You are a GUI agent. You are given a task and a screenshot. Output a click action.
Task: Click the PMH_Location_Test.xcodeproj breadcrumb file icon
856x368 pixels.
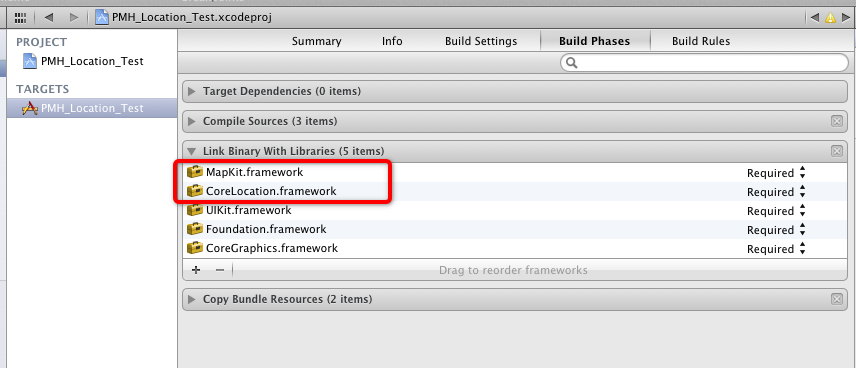[x=102, y=17]
